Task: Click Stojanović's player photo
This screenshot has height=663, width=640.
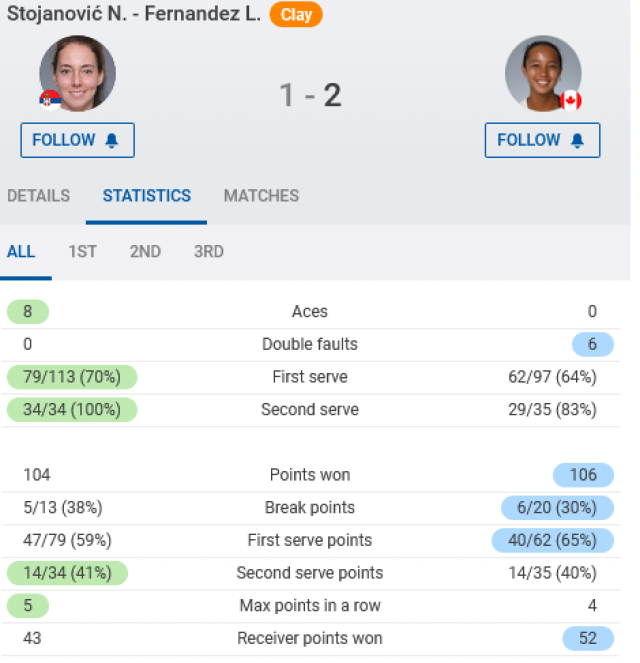Action: tap(78, 73)
